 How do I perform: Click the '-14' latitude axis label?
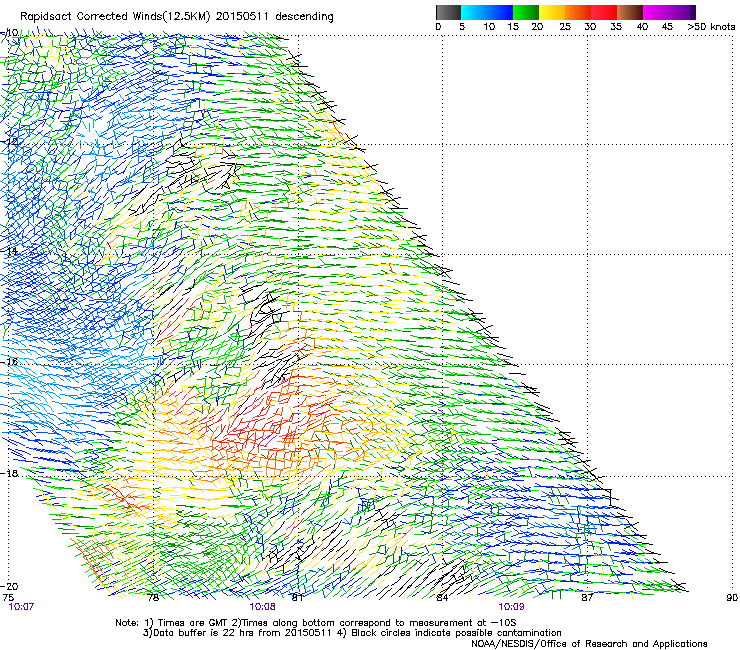[x=9, y=251]
